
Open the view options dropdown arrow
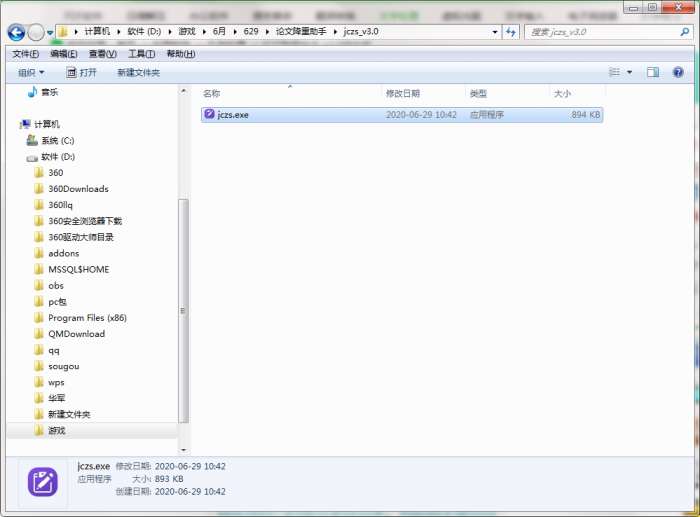click(x=629, y=72)
